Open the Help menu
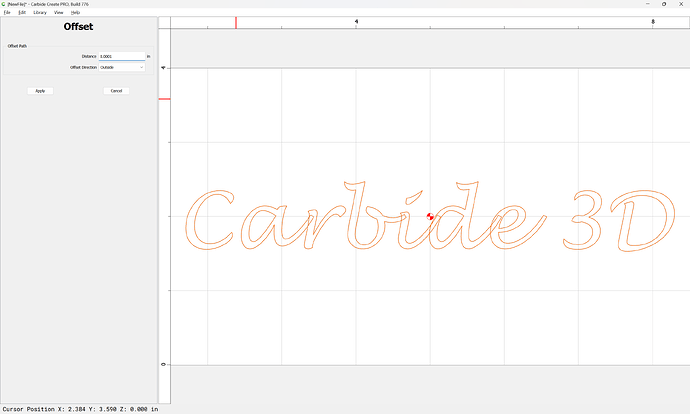Viewport: 690px width, 414px height. pyautogui.click(x=75, y=12)
